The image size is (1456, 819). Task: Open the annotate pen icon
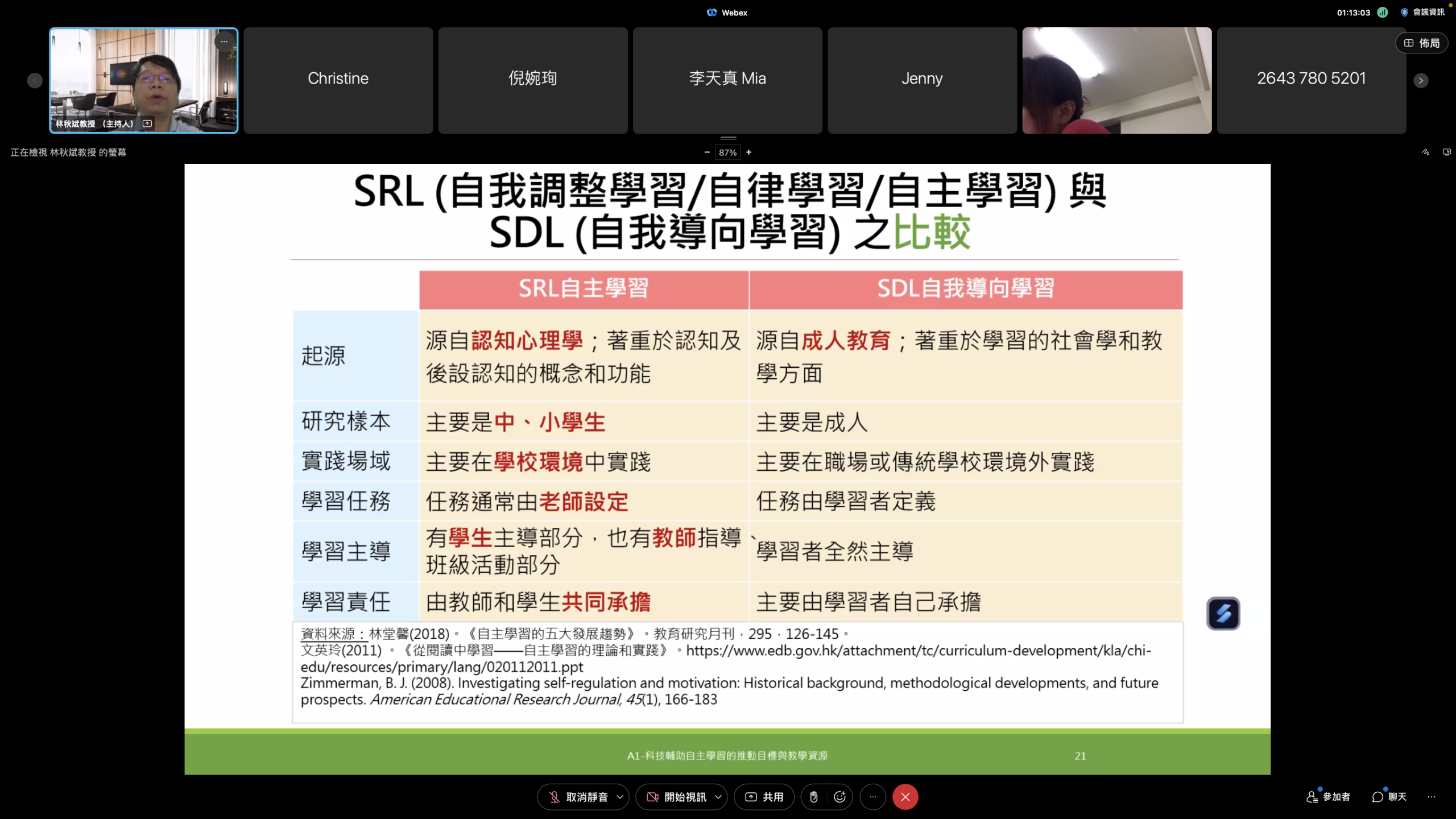point(1425,152)
